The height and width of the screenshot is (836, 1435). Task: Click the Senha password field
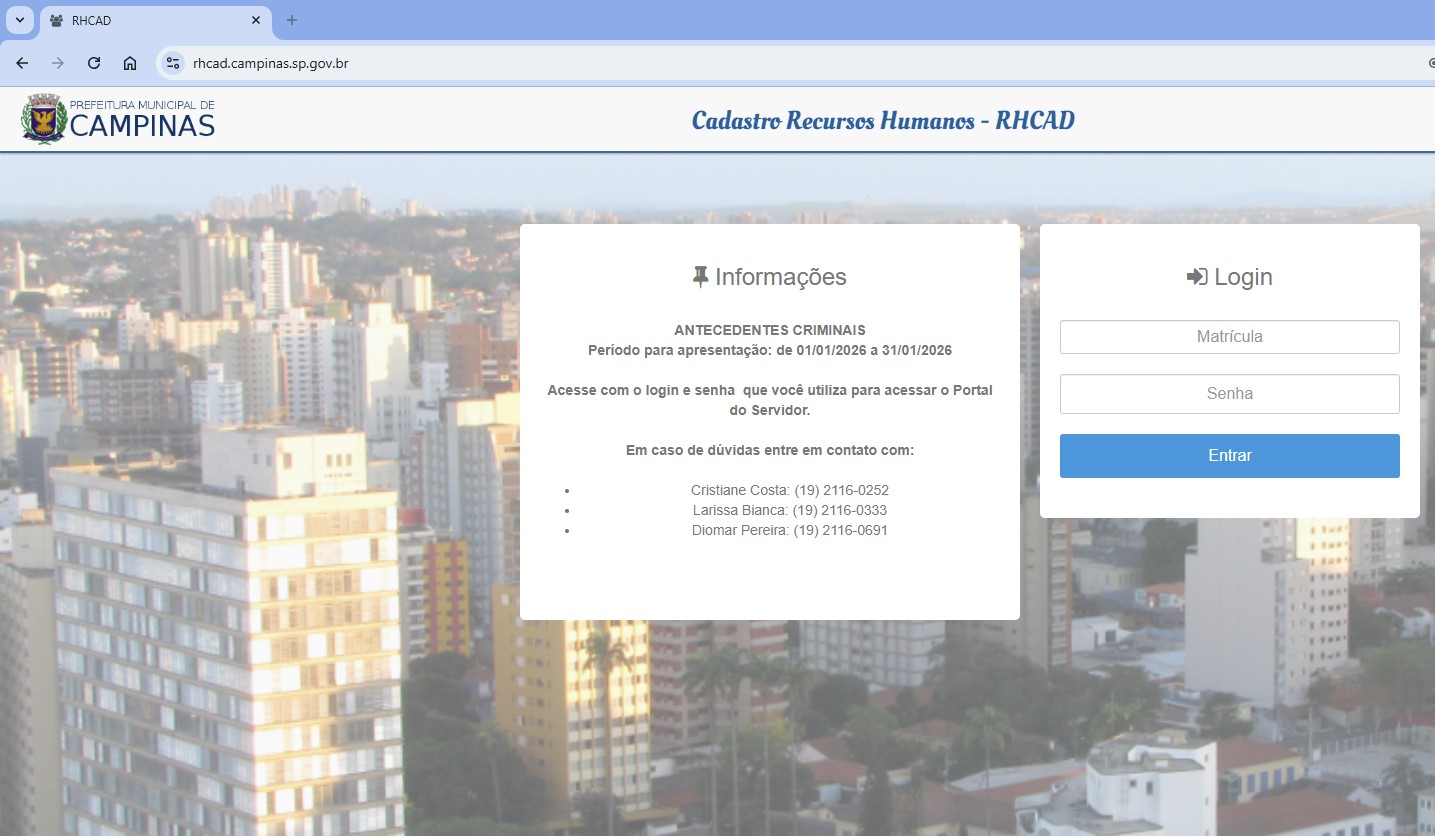tap(1228, 393)
